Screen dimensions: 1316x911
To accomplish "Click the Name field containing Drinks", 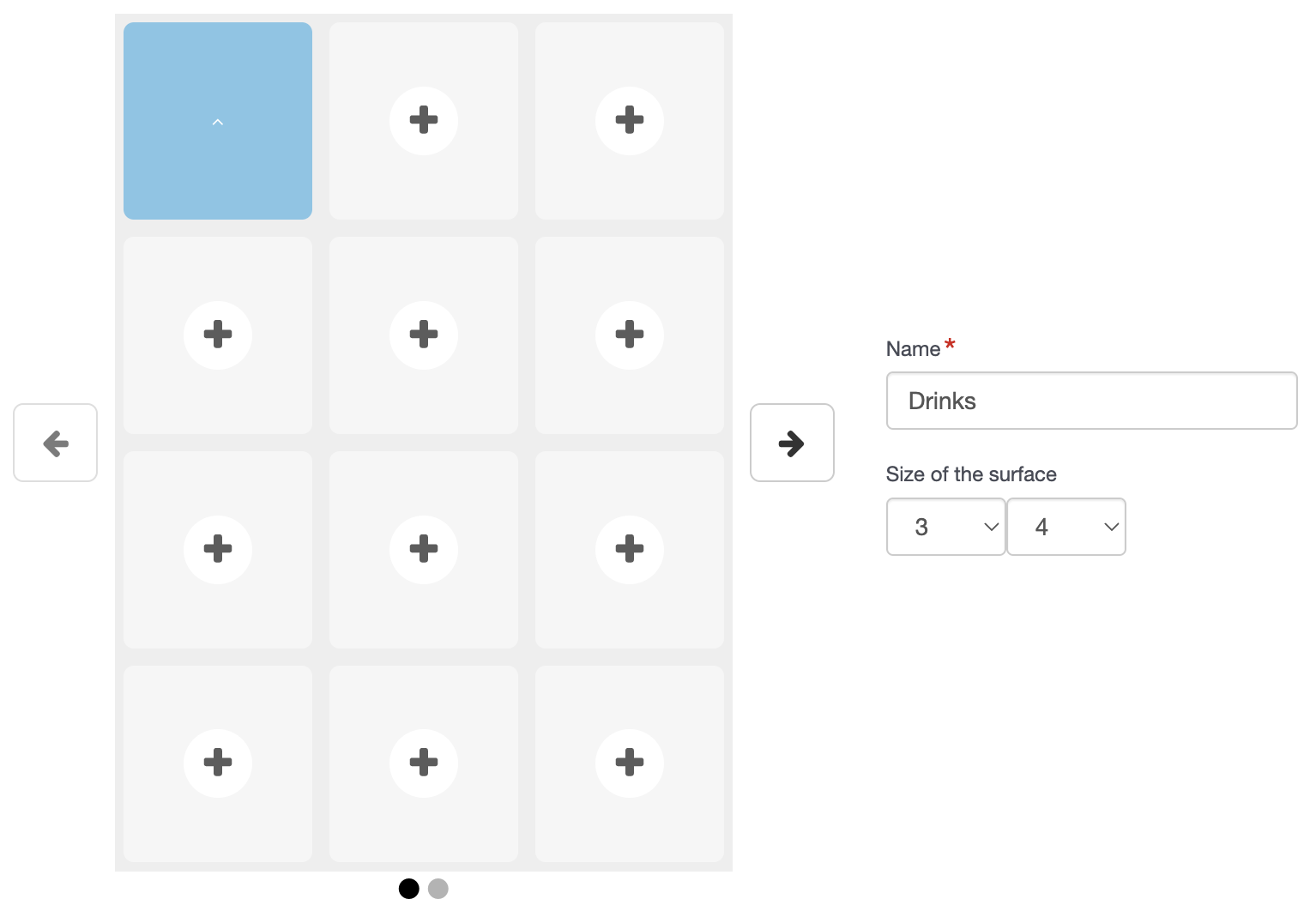I will click(x=1091, y=401).
